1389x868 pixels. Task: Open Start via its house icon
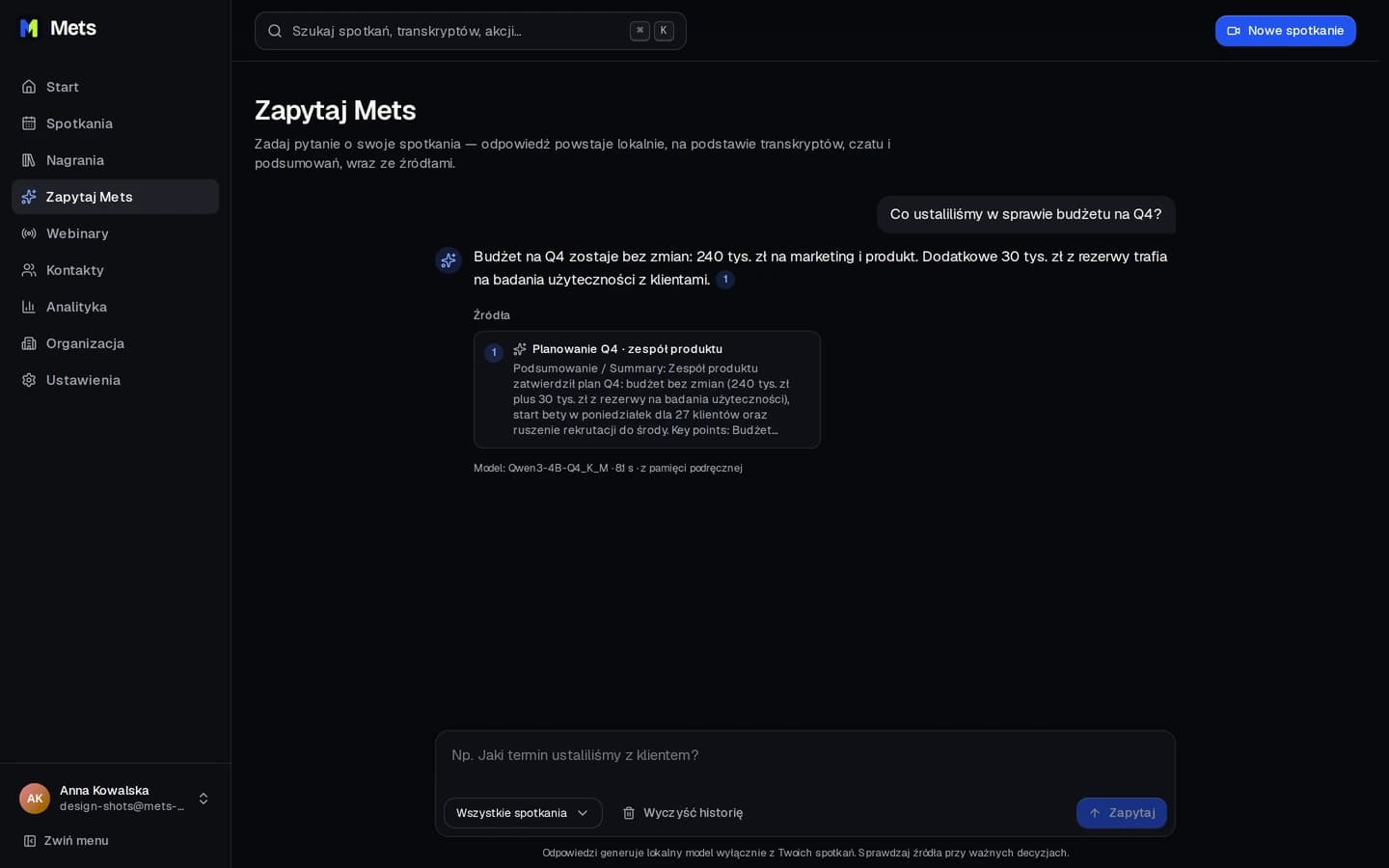click(x=29, y=87)
